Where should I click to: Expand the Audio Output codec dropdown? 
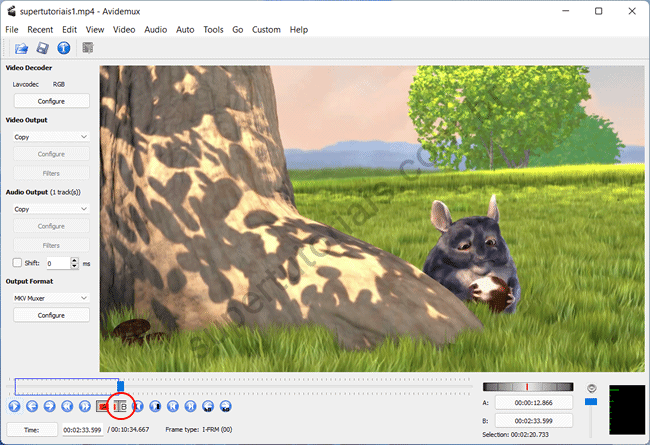click(51, 209)
